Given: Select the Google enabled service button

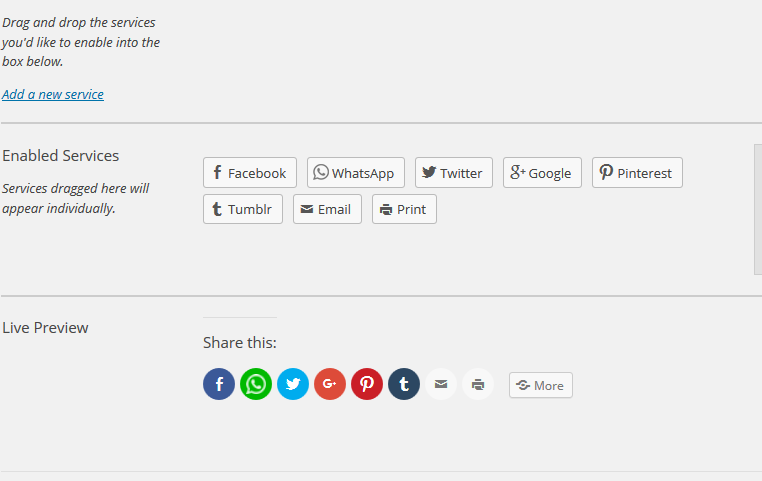Looking at the screenshot, I should [x=542, y=172].
